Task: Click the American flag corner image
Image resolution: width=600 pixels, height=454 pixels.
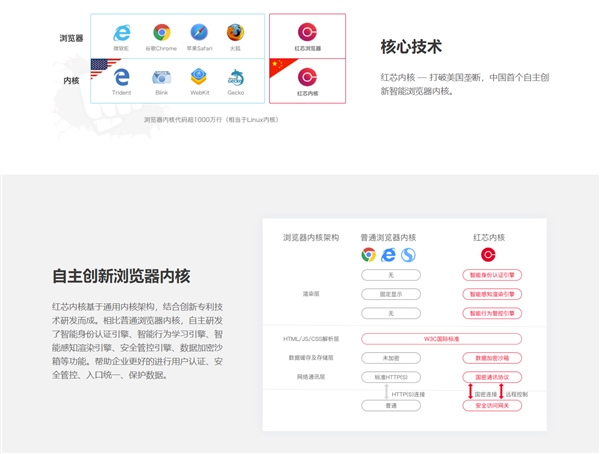Action: point(103,68)
